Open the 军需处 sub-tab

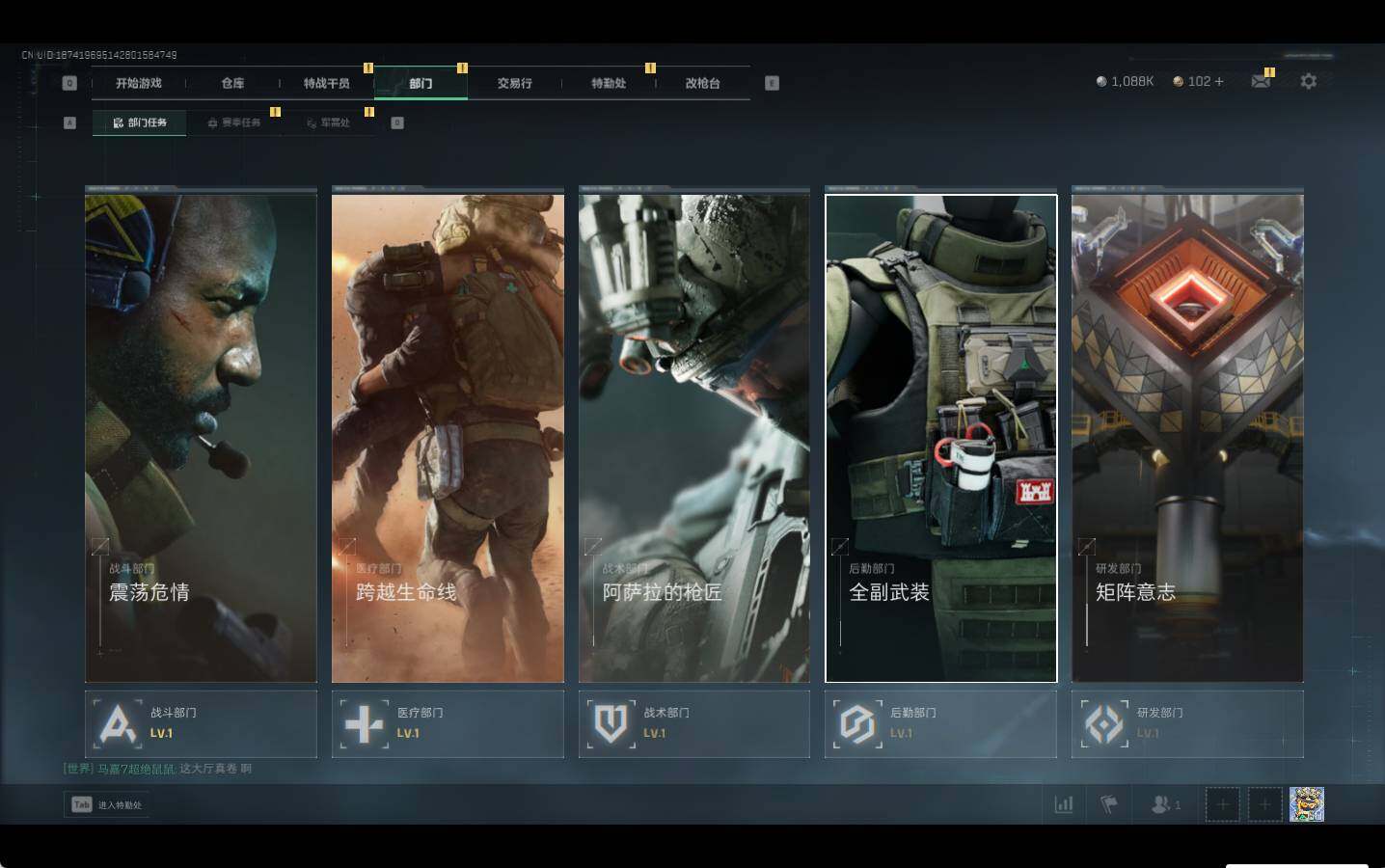coord(328,122)
